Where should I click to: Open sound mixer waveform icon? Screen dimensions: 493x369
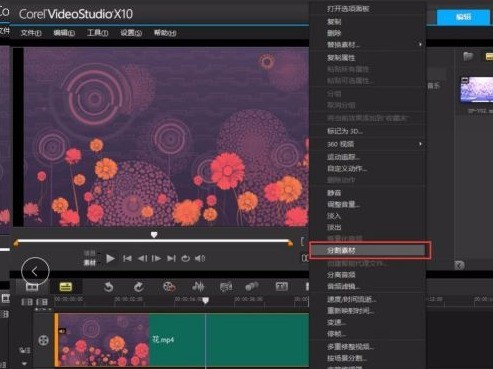pyautogui.click(x=198, y=287)
